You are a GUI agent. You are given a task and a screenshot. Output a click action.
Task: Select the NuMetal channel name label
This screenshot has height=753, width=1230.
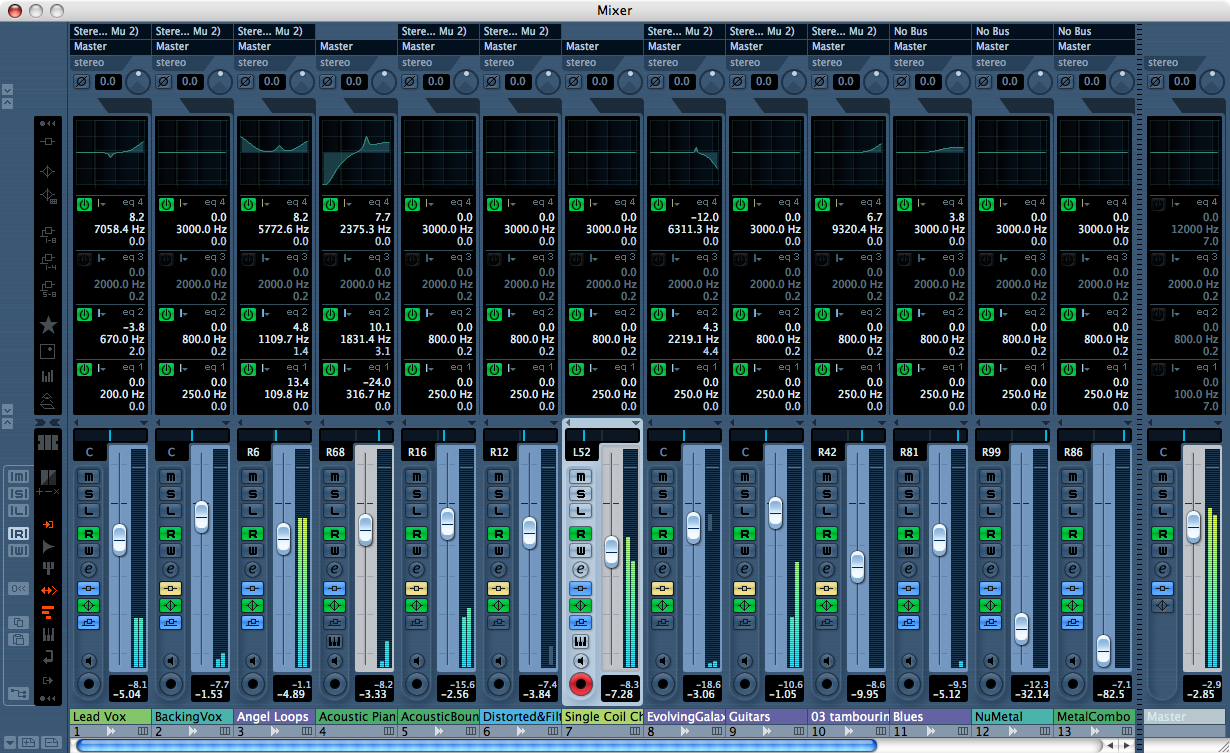click(x=1012, y=717)
